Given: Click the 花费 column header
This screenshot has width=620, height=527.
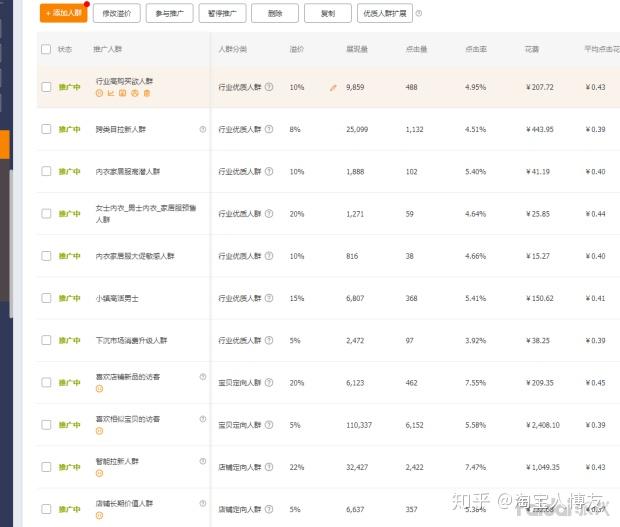Looking at the screenshot, I should (x=532, y=49).
